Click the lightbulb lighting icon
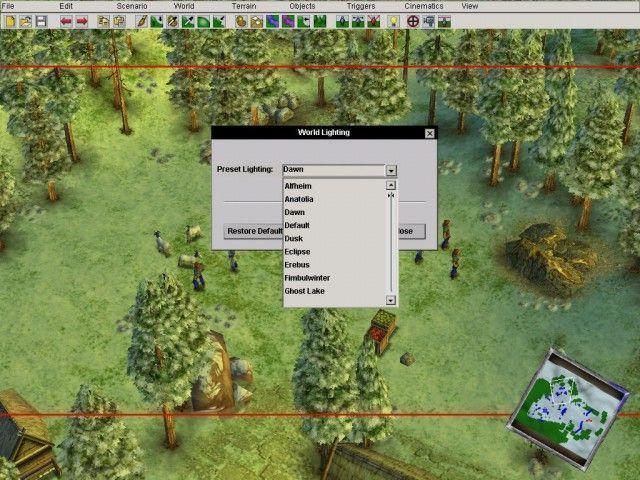This screenshot has height=480, width=640. pyautogui.click(x=394, y=20)
